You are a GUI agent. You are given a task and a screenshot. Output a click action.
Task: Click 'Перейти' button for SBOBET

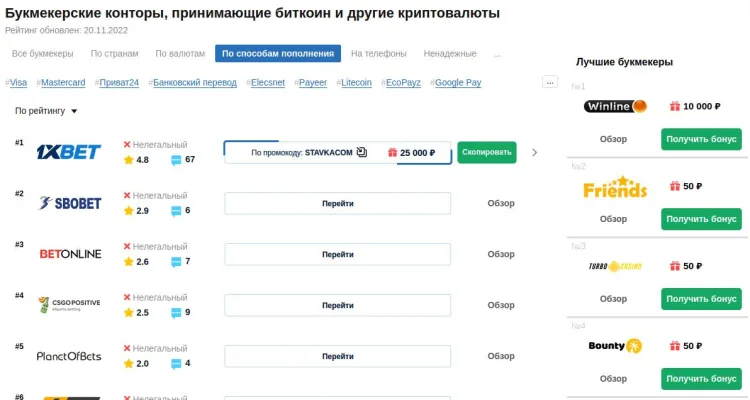tap(338, 203)
